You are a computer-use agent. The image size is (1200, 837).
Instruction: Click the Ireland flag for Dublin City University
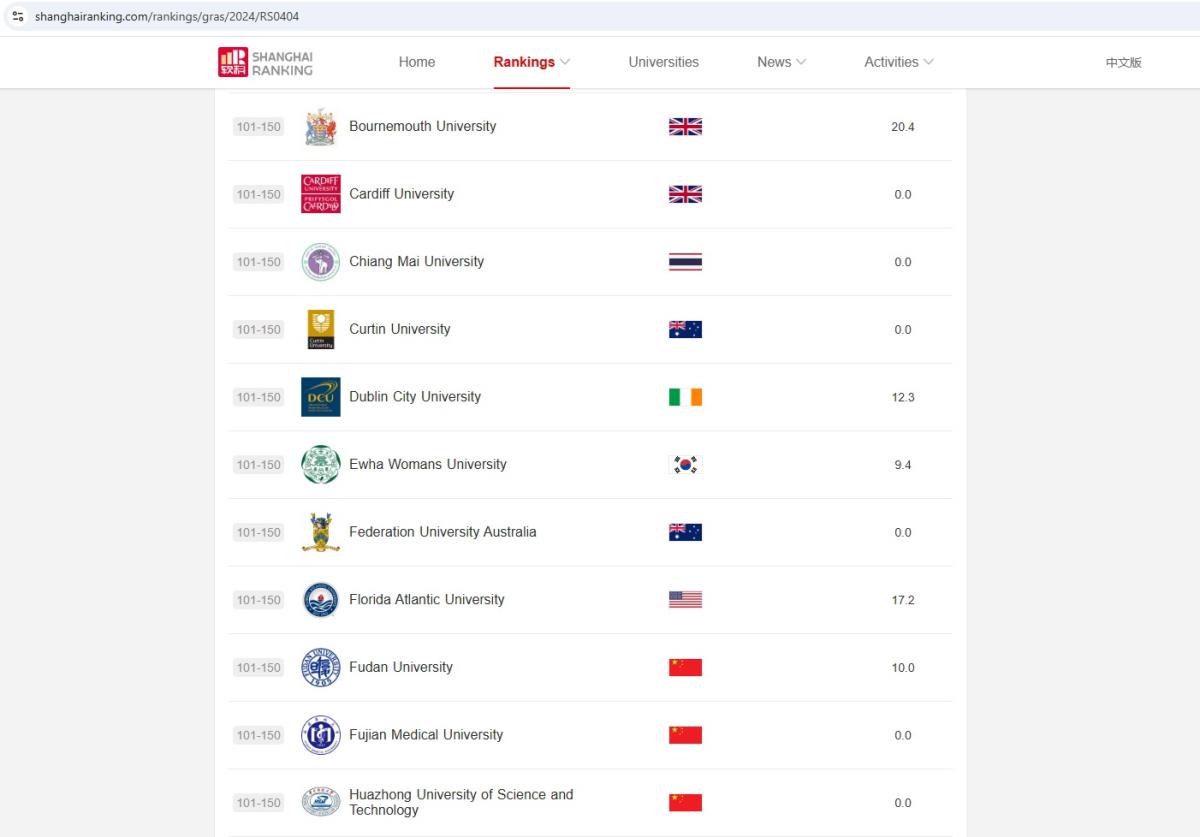click(685, 397)
